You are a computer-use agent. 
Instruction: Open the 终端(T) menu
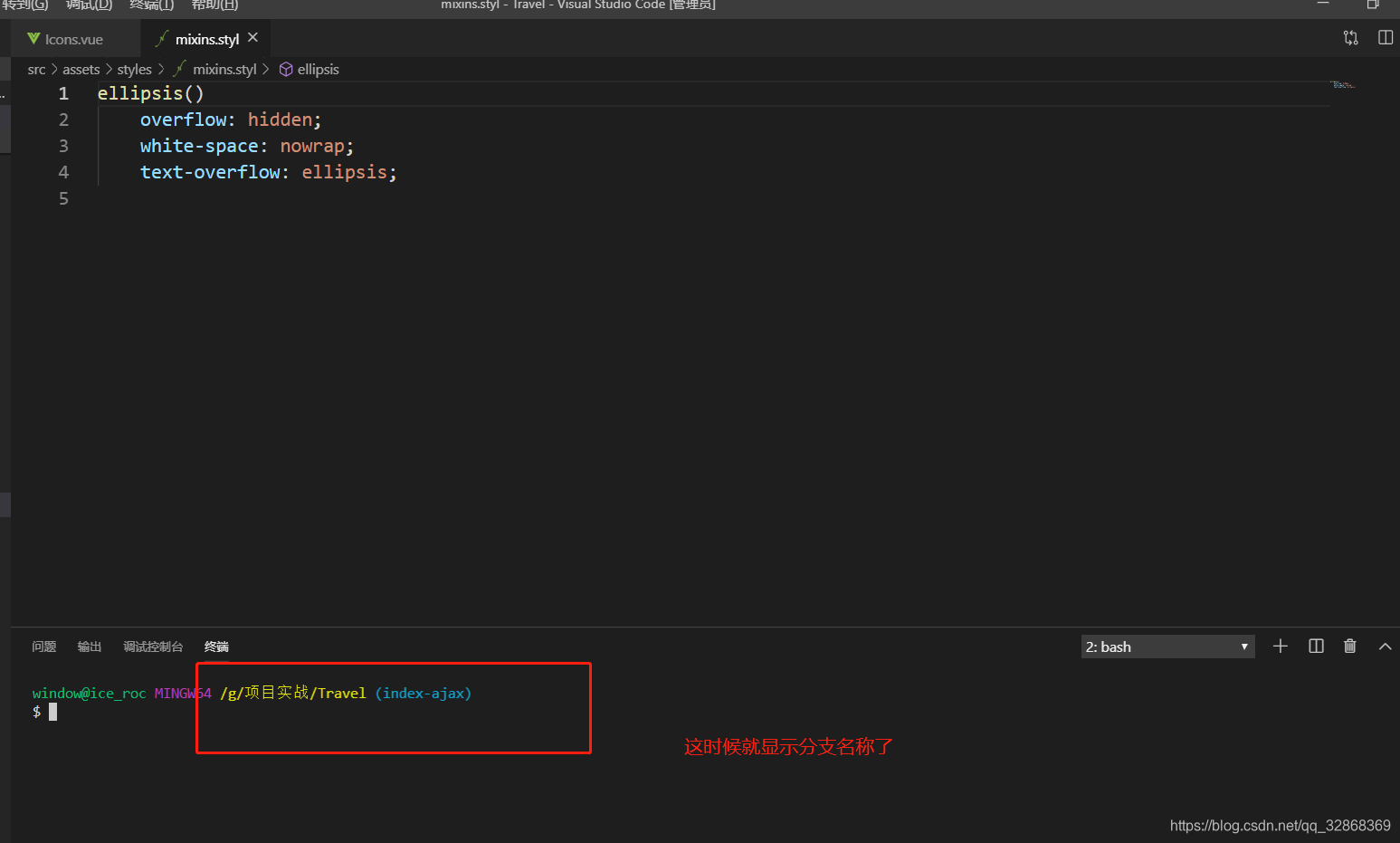(152, 5)
